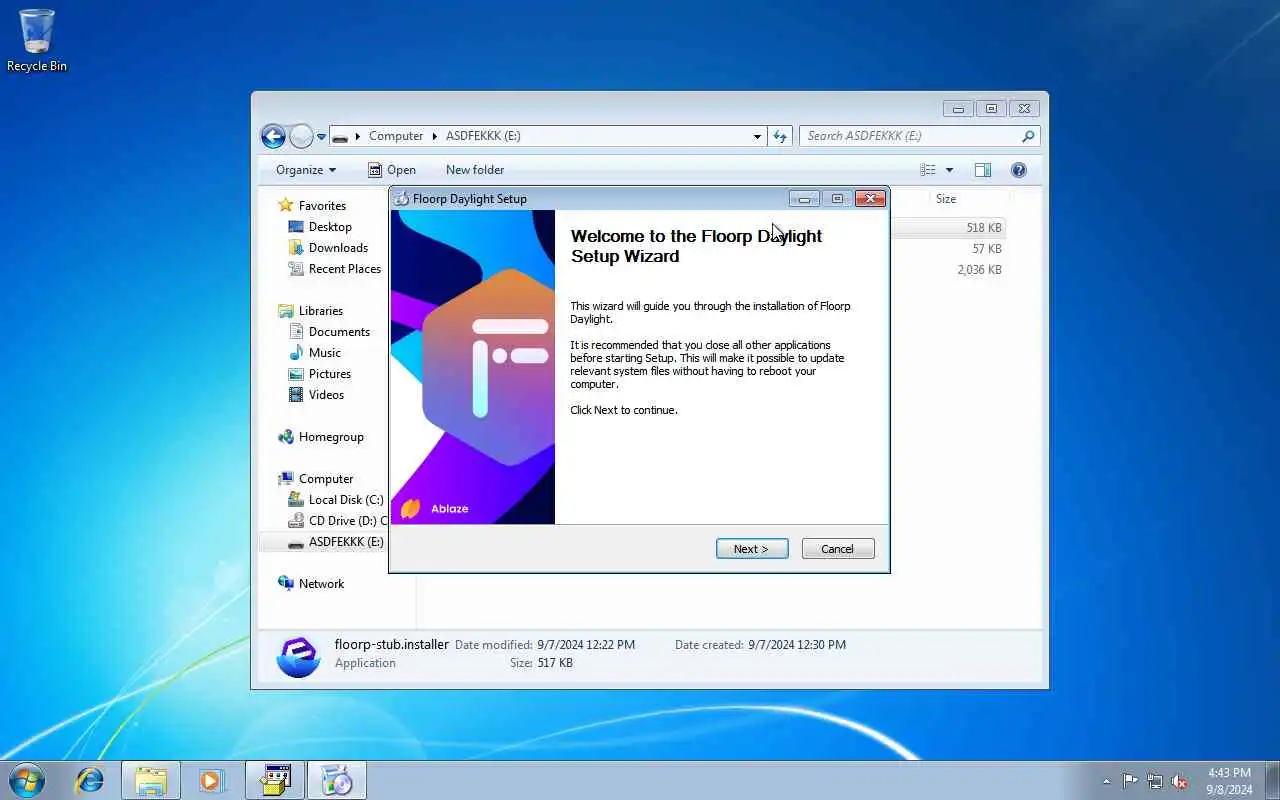Launch Windows Media Player from taskbar
Image resolution: width=1280 pixels, height=800 pixels.
(x=212, y=780)
